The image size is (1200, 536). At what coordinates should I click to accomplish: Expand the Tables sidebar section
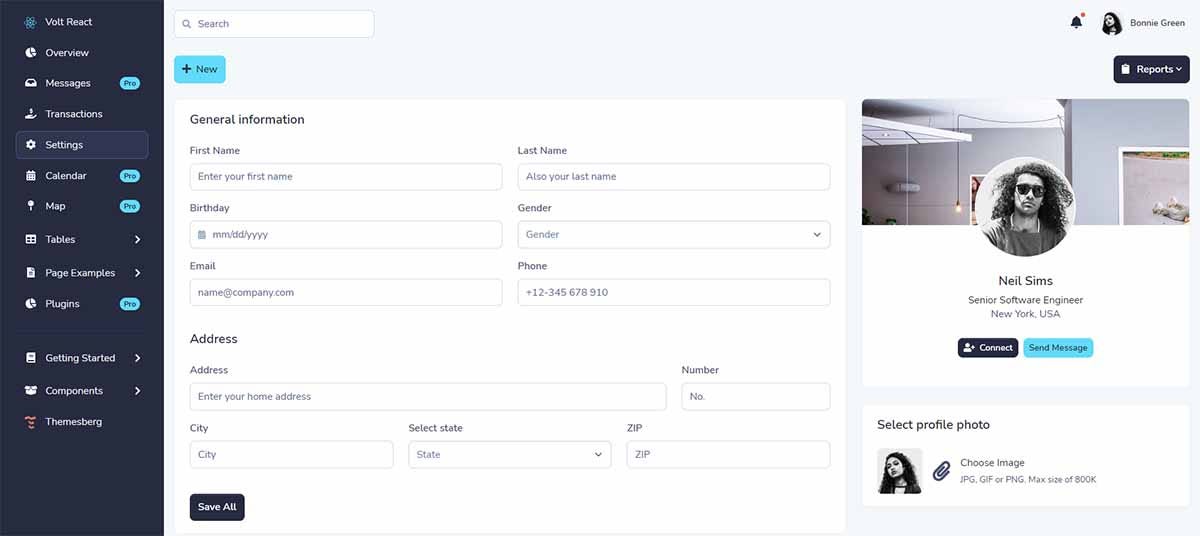82,239
